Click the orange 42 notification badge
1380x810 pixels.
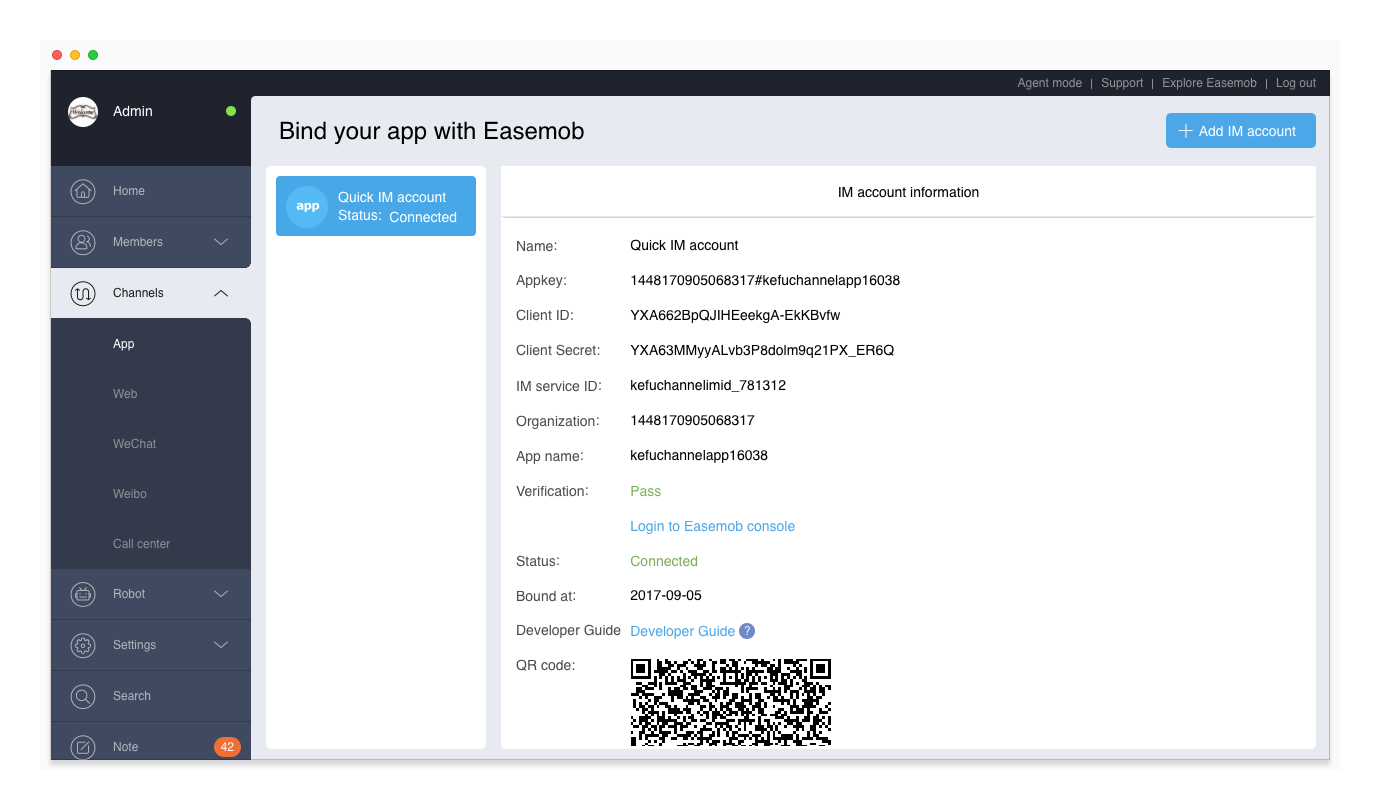(x=227, y=747)
